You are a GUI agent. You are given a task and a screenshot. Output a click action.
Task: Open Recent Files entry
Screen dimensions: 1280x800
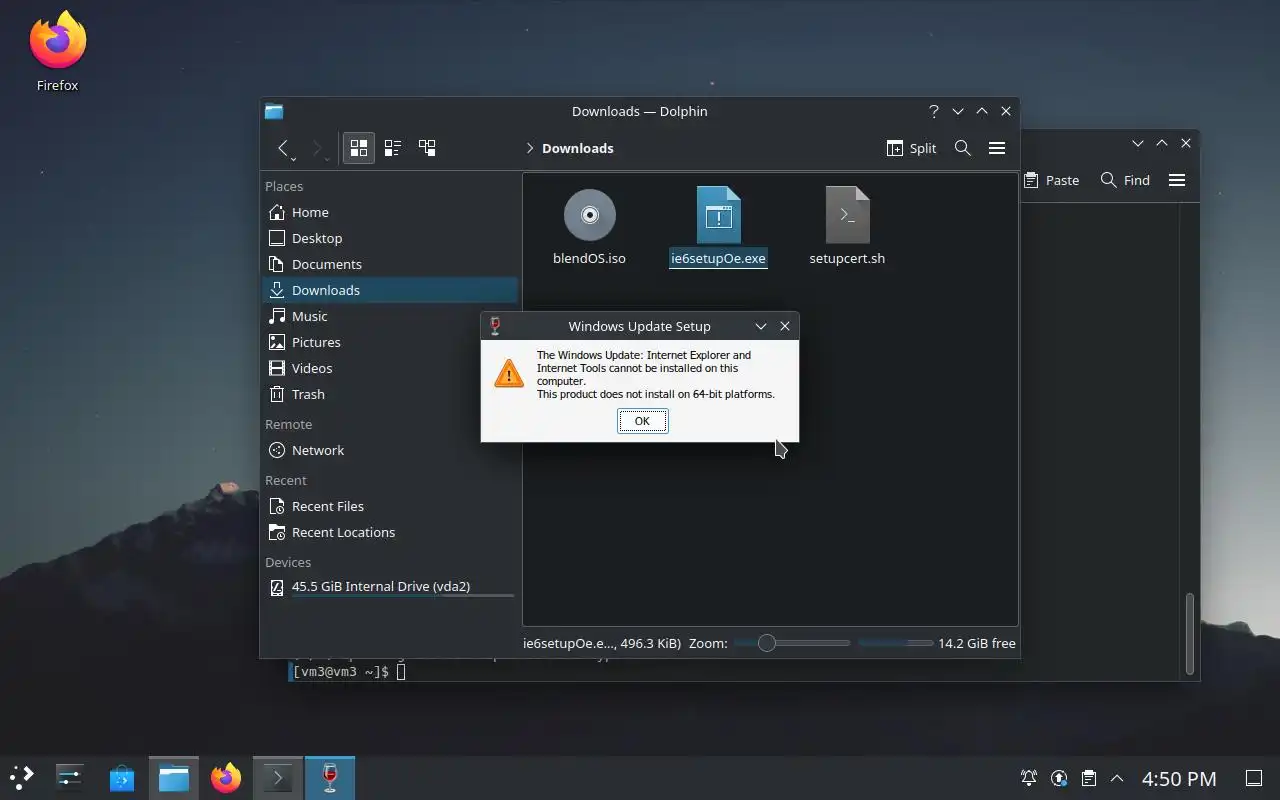[390, 506]
